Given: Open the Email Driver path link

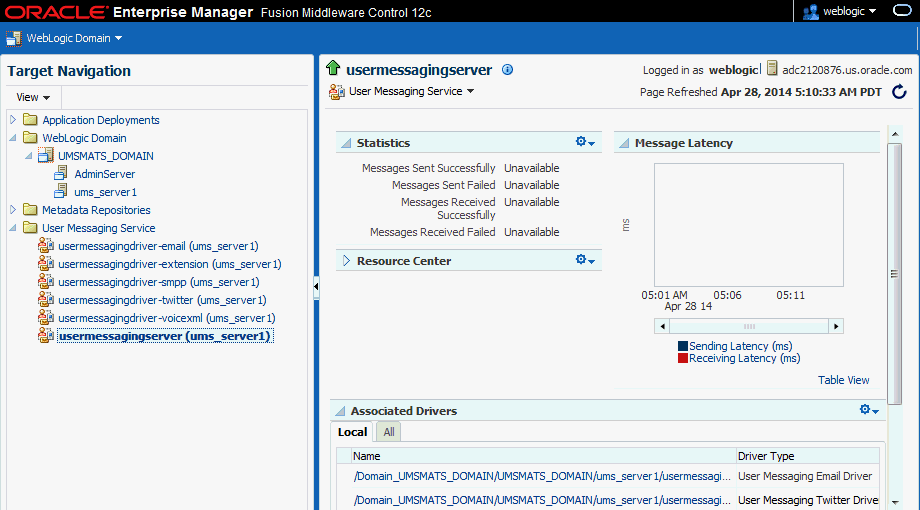Looking at the screenshot, I should (x=542, y=476).
